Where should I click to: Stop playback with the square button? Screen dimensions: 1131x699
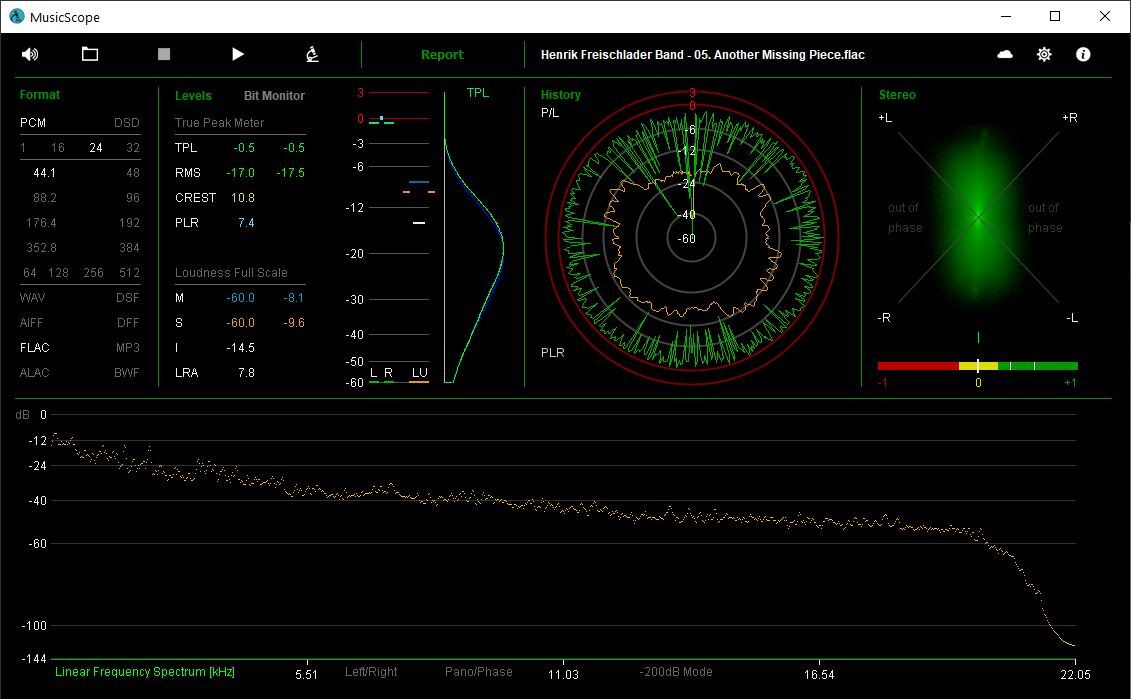[x=164, y=54]
